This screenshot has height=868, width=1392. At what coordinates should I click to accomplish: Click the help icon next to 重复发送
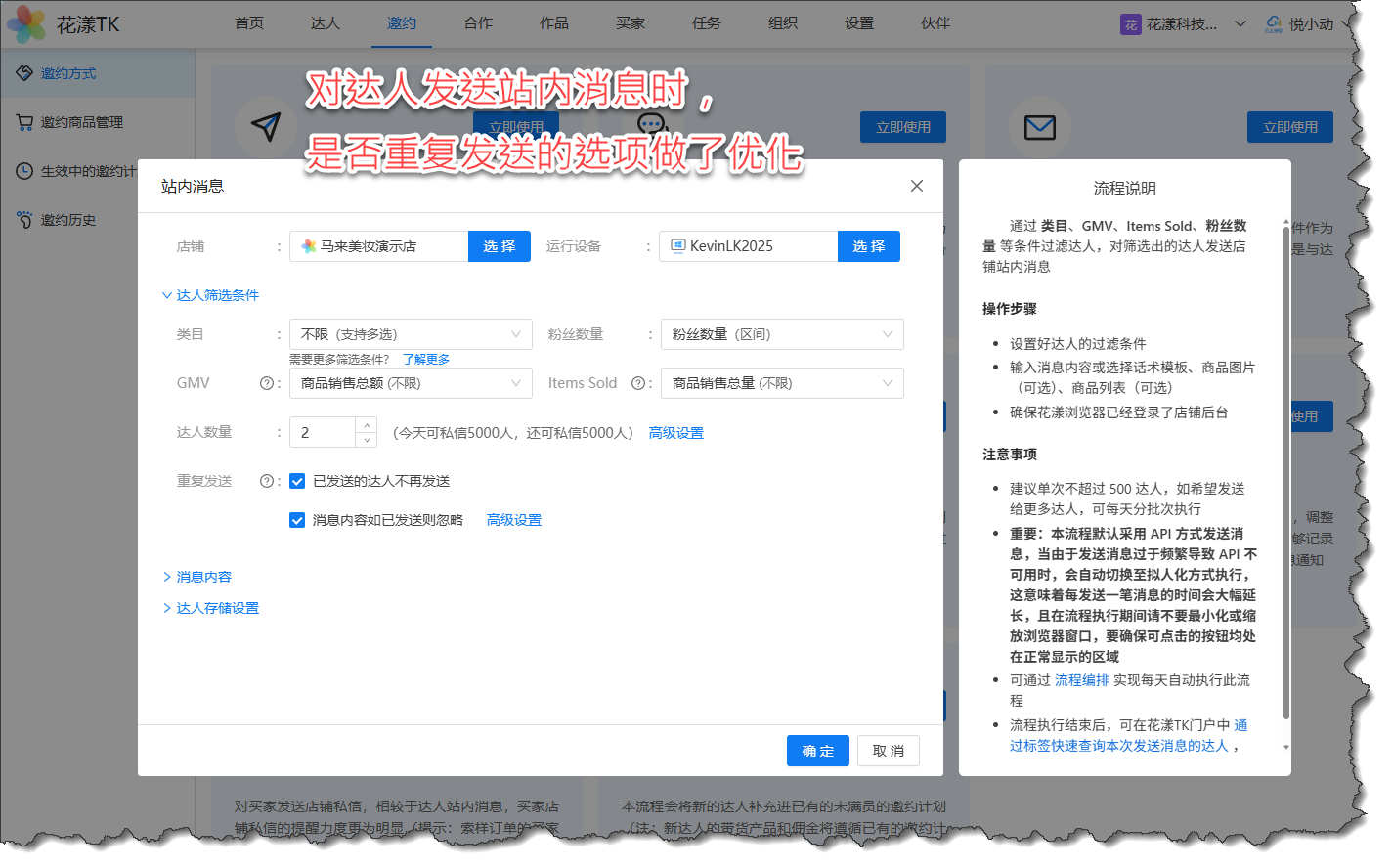pos(266,481)
